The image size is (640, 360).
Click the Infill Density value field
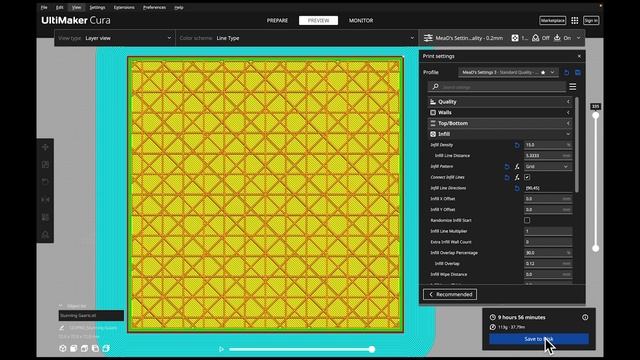(548, 145)
